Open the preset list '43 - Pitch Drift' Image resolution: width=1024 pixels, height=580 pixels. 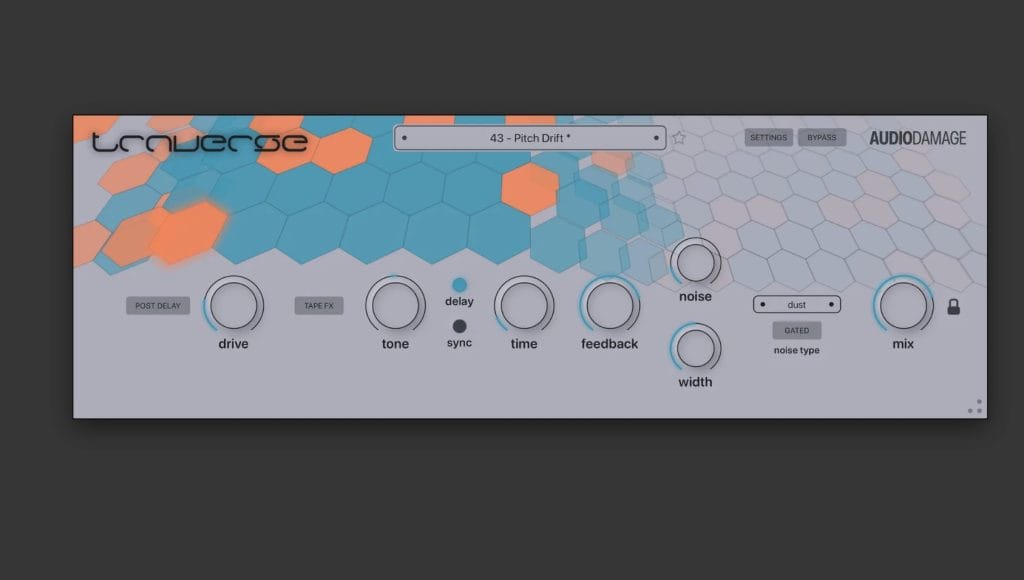tap(530, 138)
